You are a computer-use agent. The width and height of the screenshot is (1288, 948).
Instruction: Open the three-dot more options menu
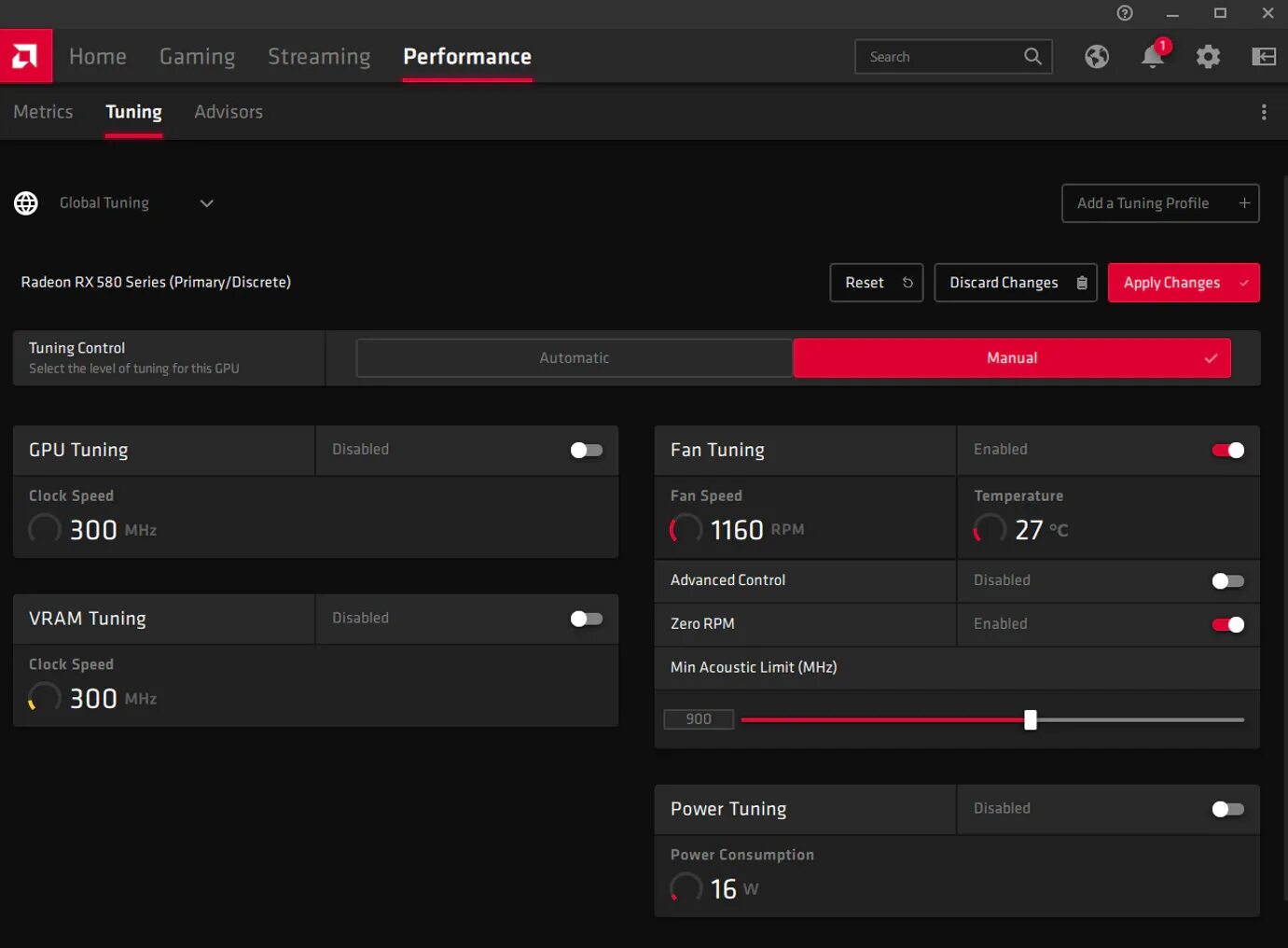(1264, 112)
